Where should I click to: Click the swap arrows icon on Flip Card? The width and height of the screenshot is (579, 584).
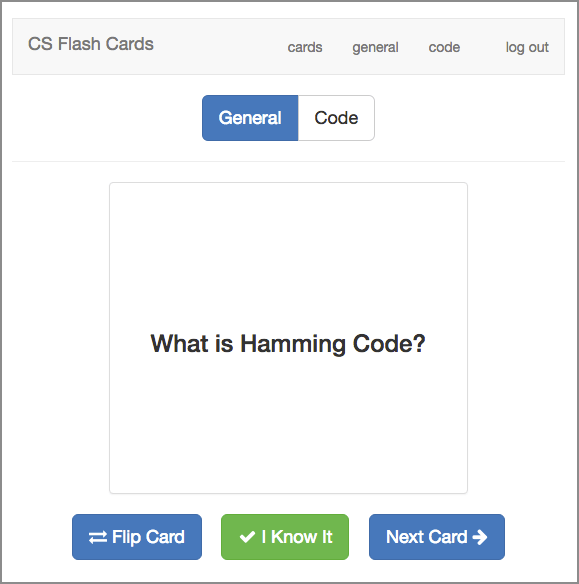(x=98, y=537)
